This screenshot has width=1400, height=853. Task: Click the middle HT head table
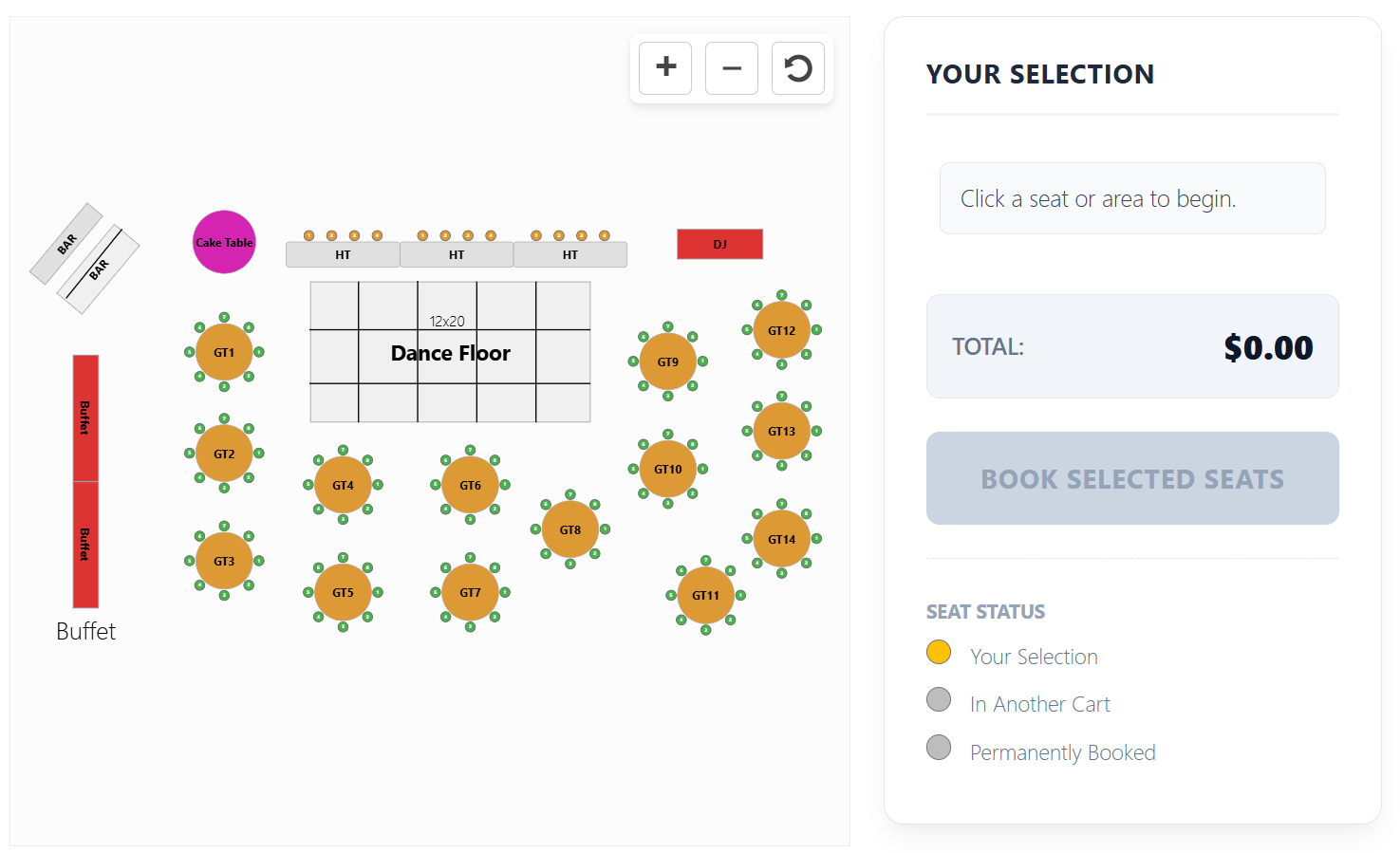click(457, 255)
